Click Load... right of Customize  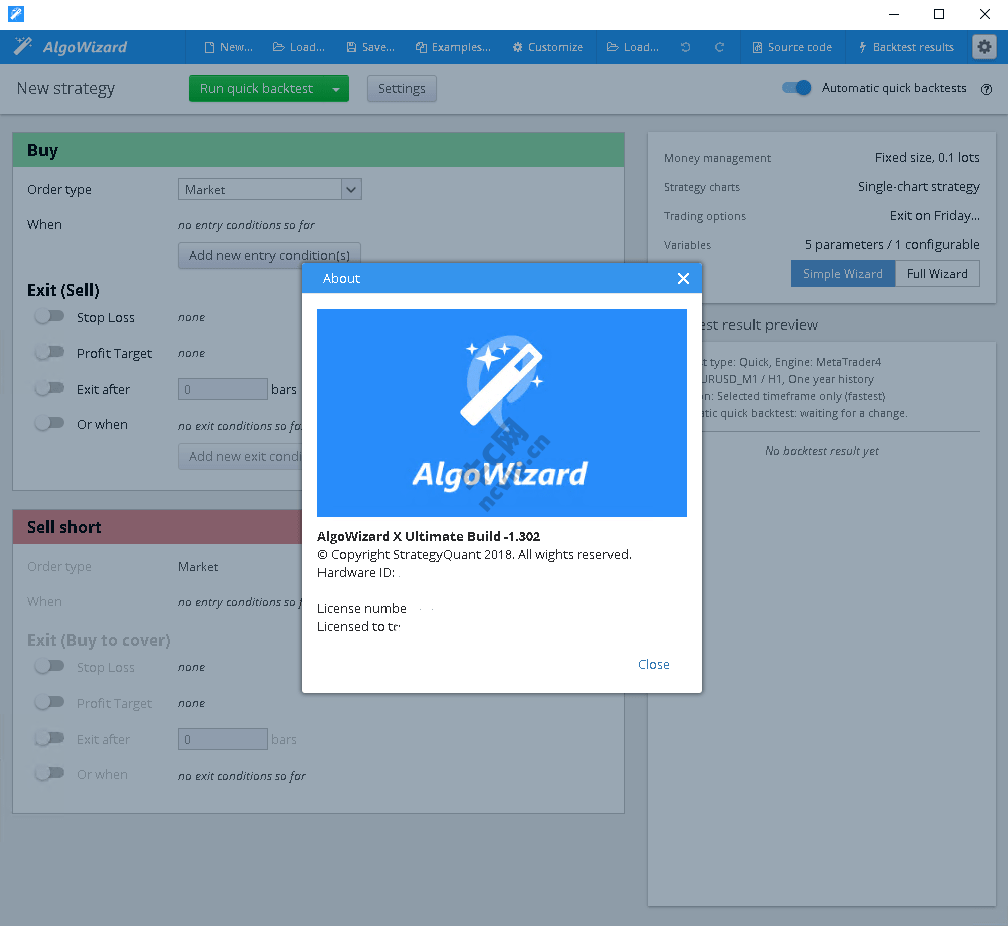click(633, 47)
